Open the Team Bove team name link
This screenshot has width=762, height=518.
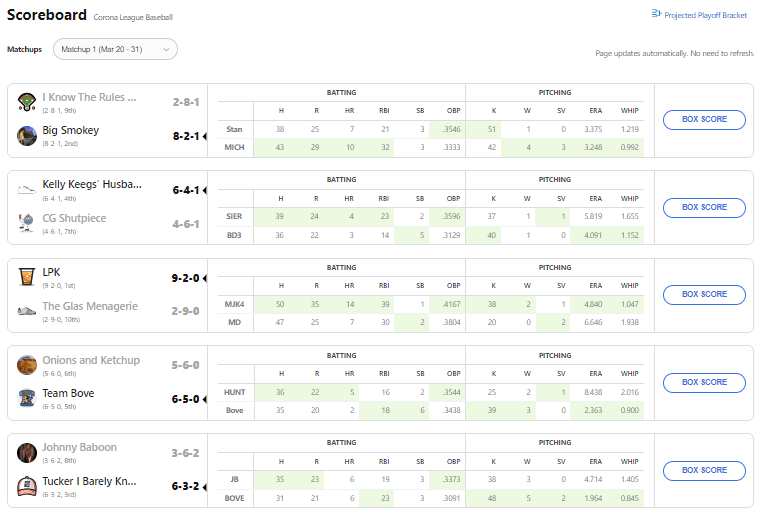[x=68, y=393]
